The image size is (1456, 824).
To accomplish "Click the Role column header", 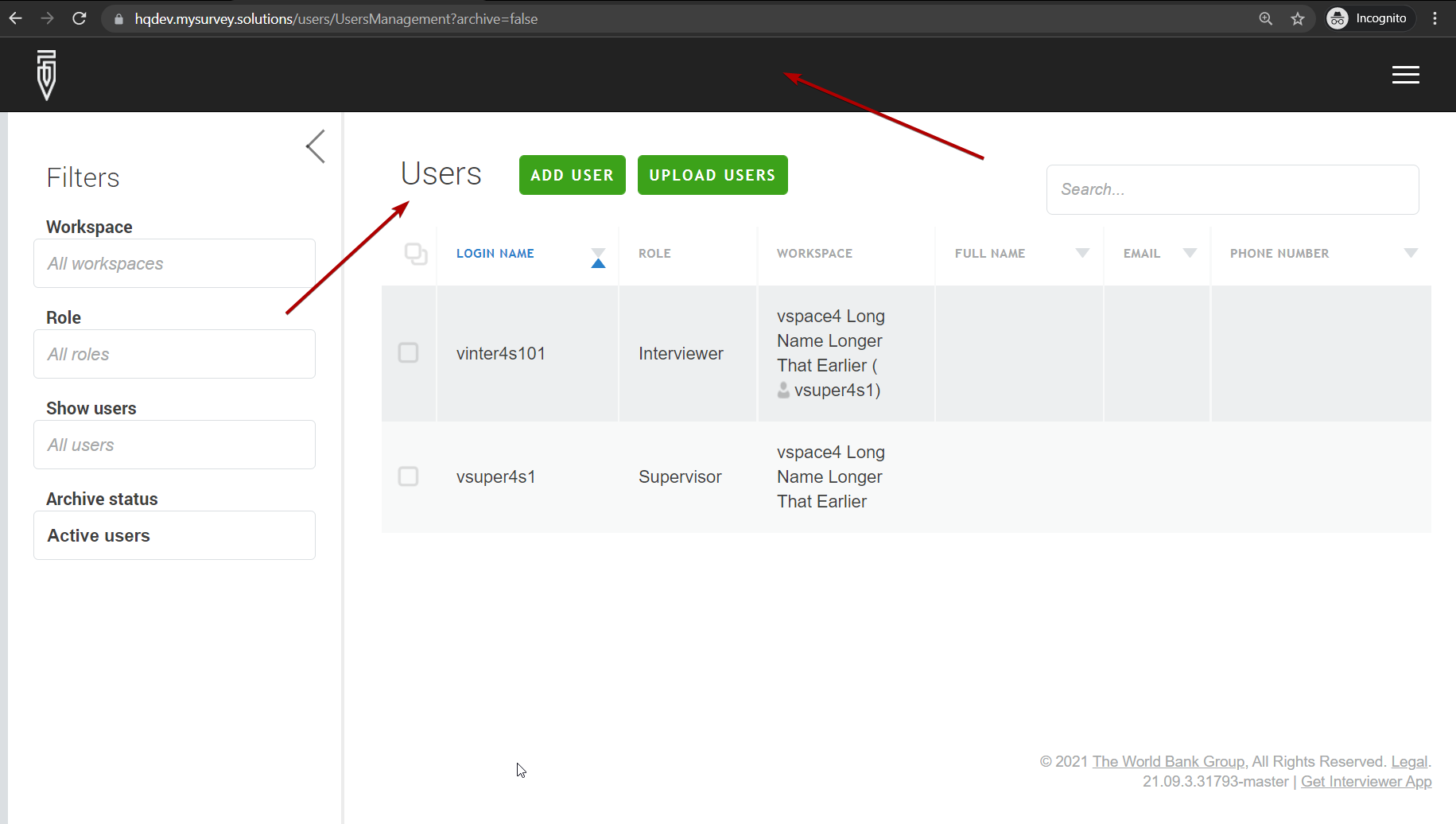I will 654,254.
